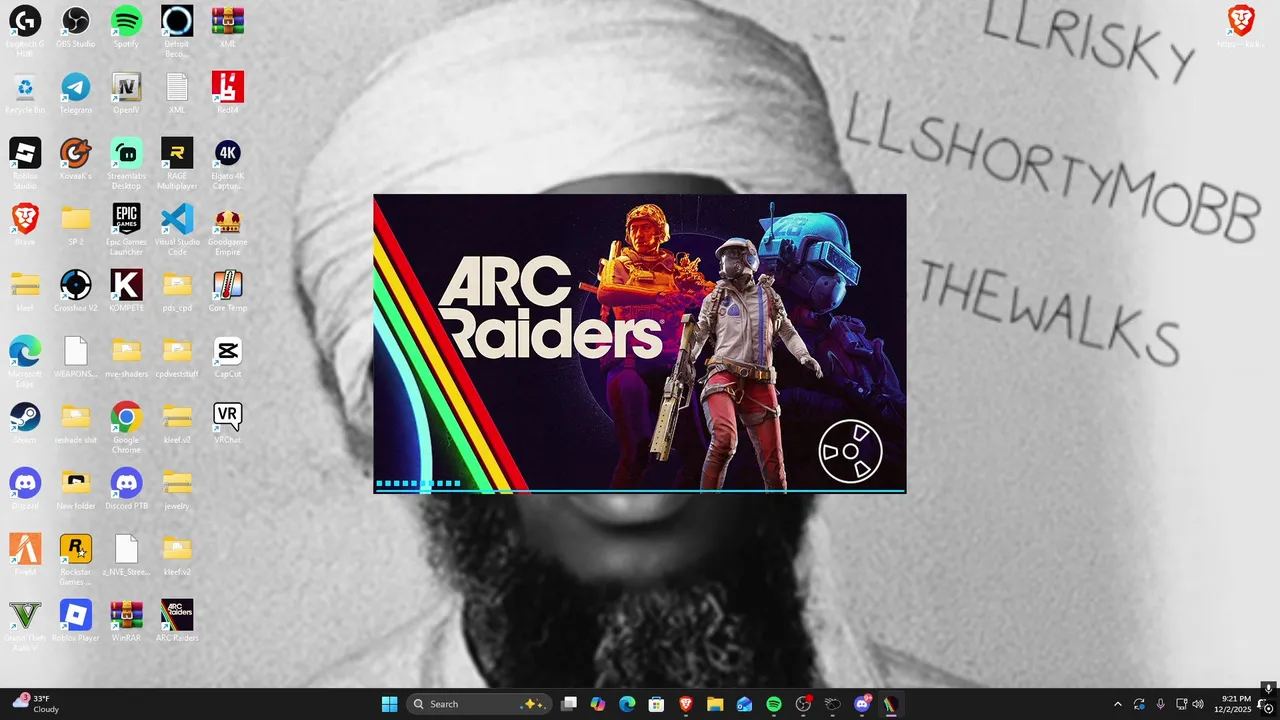Select the Brave shortcut beside SP 2 folder

[x=25, y=225]
